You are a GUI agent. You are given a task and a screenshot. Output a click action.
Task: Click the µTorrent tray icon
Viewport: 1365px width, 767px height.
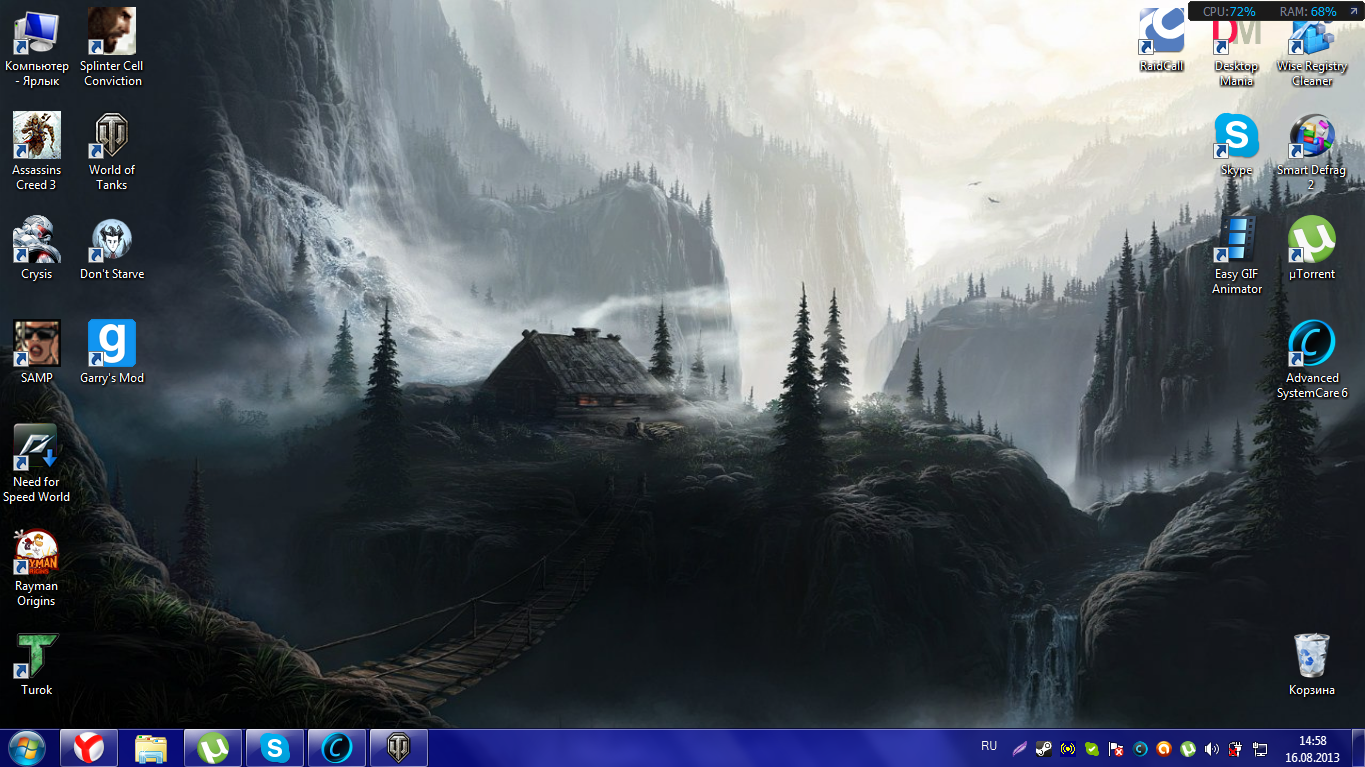1188,748
